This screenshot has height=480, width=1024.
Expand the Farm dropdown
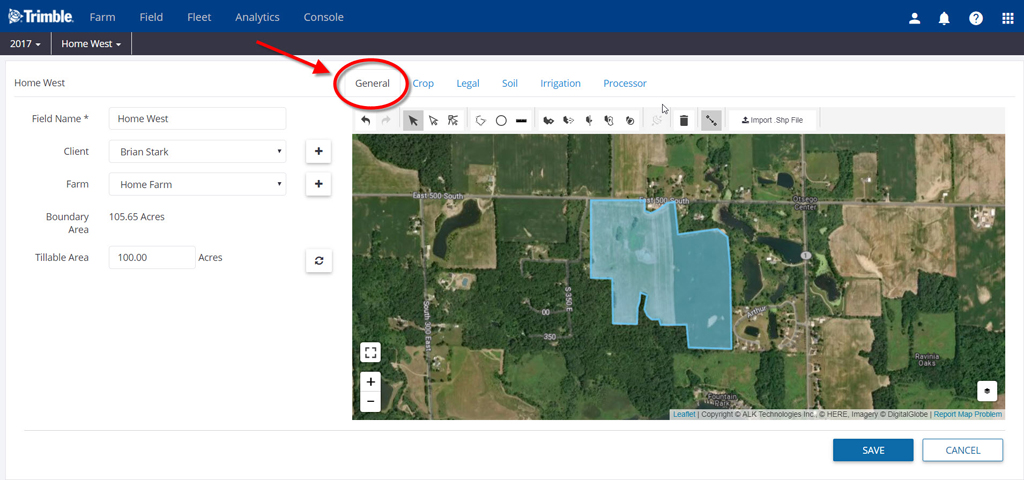(197, 184)
